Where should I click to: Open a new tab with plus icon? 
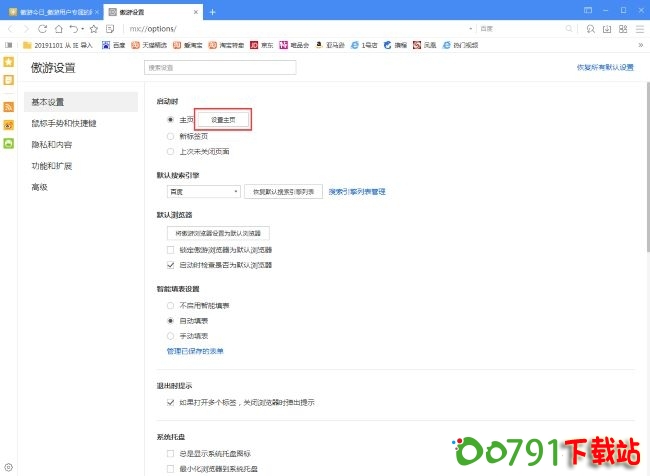[x=212, y=11]
